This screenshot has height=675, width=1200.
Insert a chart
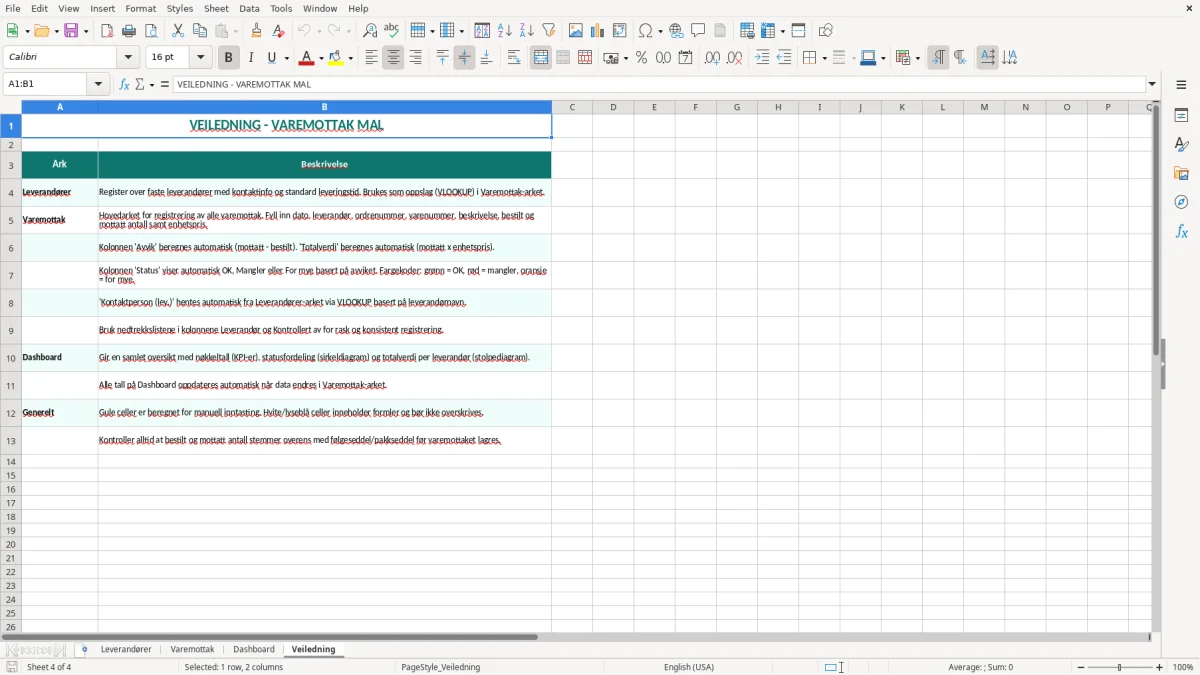pyautogui.click(x=598, y=31)
